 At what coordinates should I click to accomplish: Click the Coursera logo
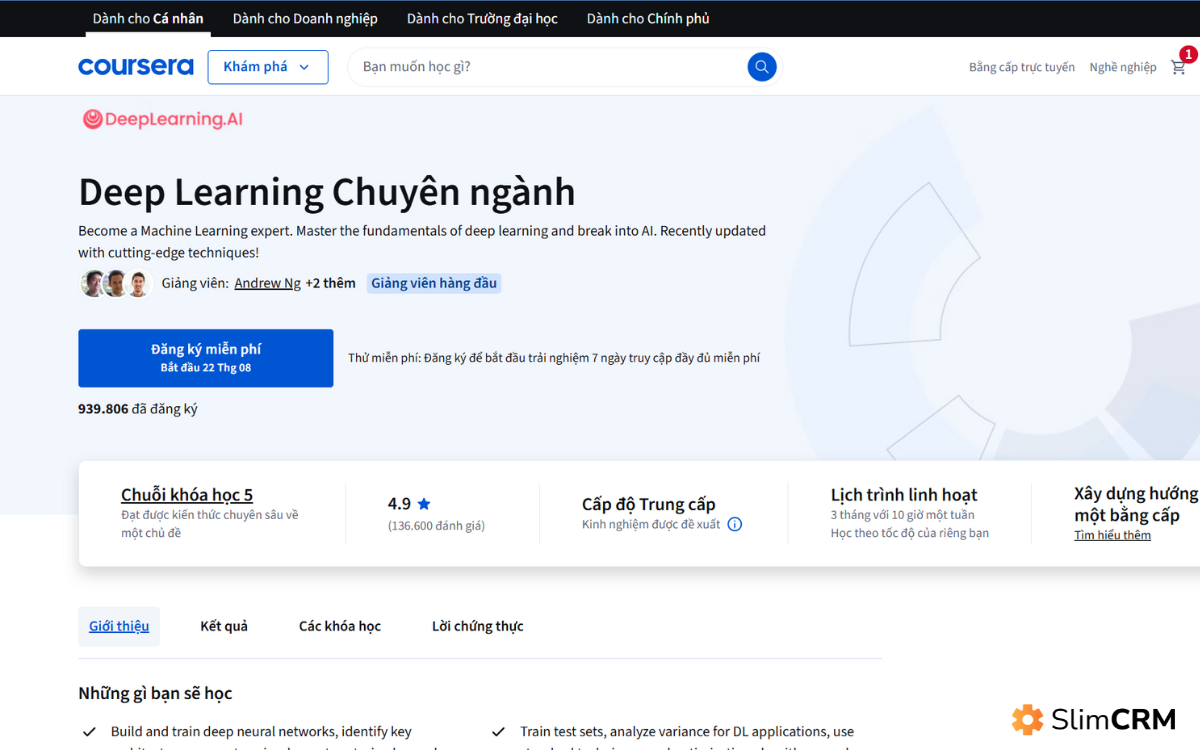(136, 67)
